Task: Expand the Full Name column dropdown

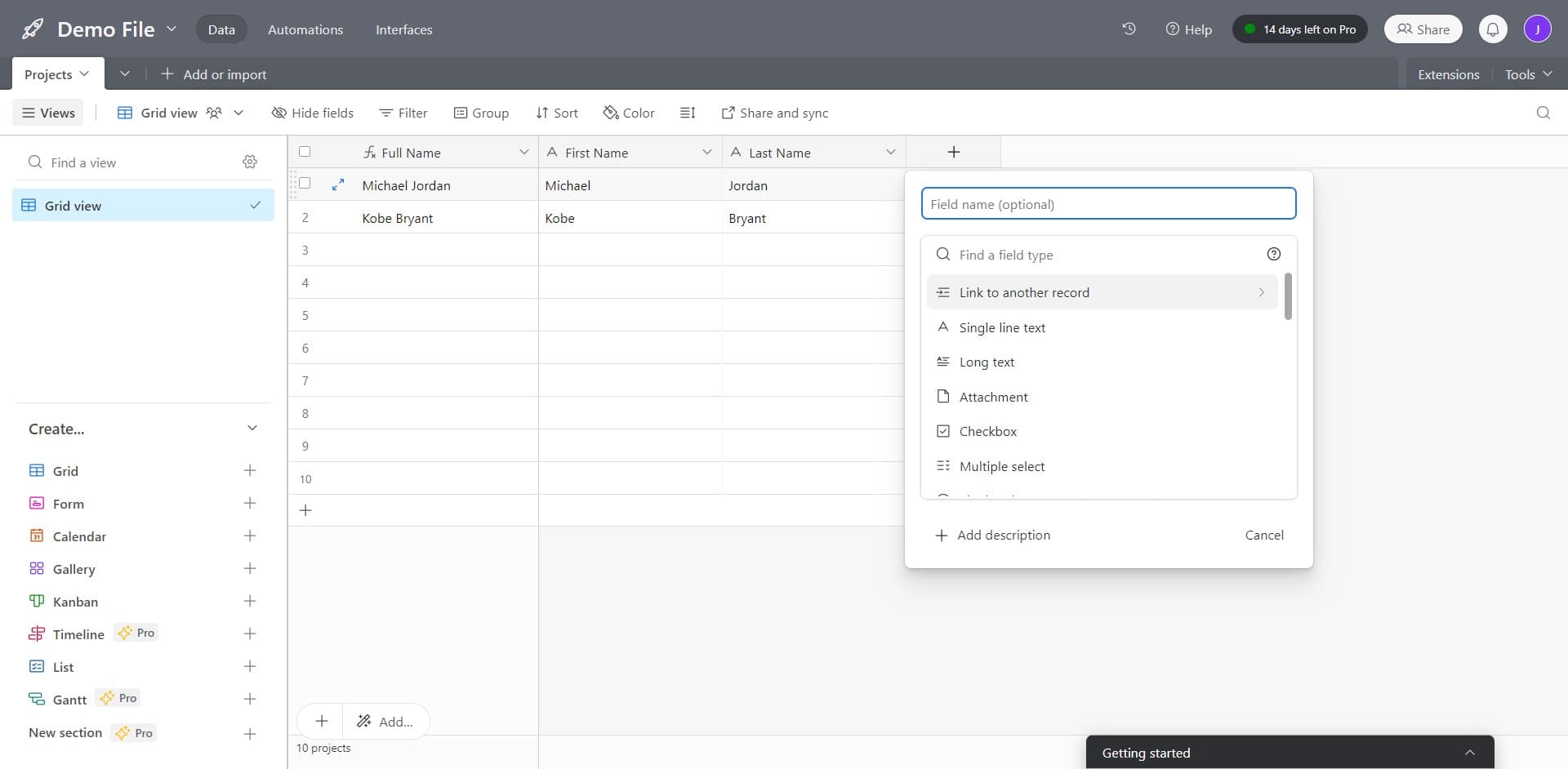Action: click(x=524, y=152)
